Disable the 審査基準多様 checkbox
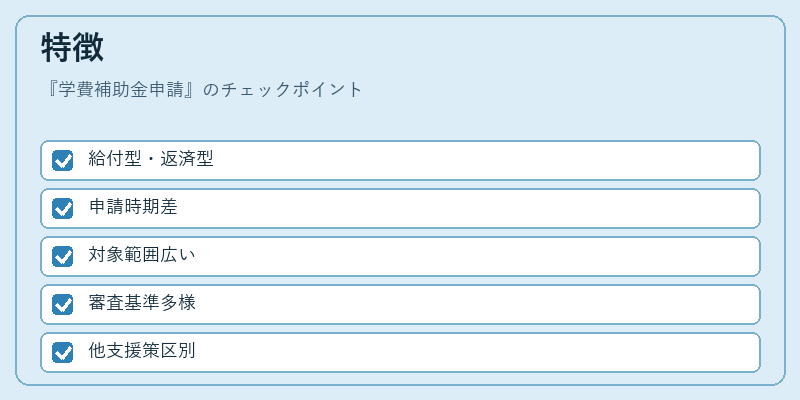 63,304
